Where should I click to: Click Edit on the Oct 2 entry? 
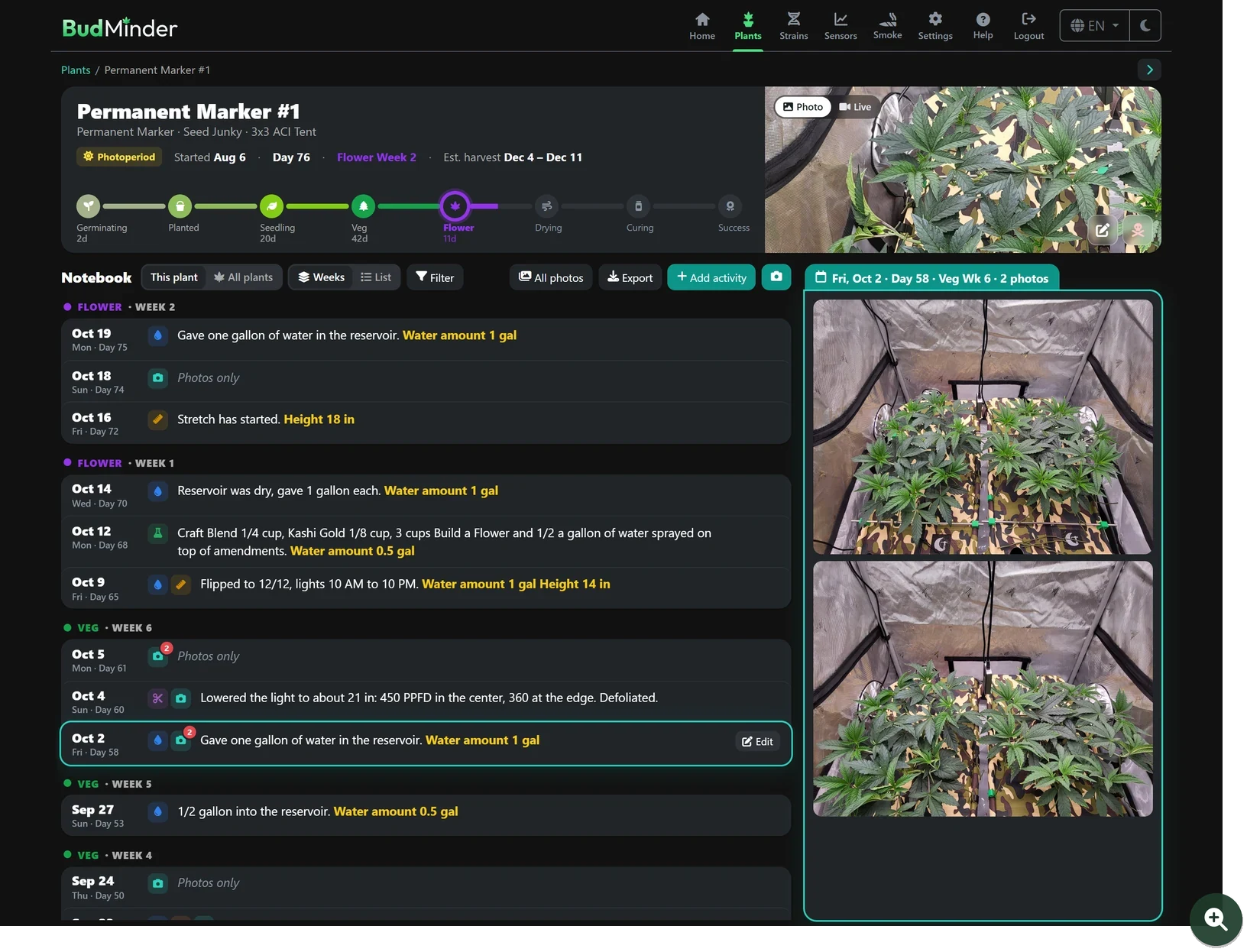pyautogui.click(x=757, y=741)
